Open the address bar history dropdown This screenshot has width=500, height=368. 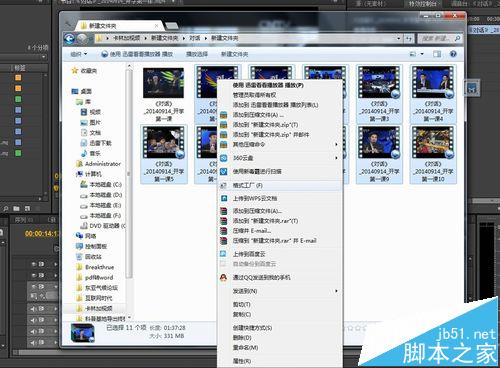pyautogui.click(x=399, y=39)
